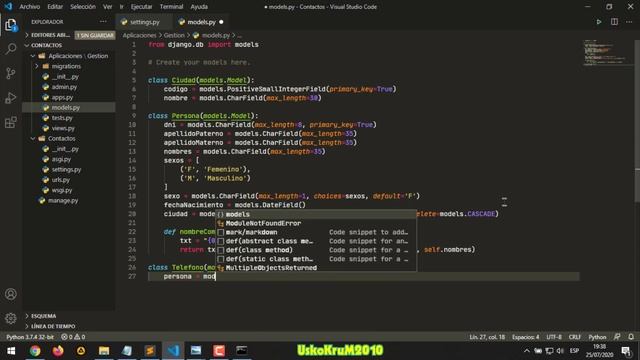
Task: Click the 1 SIN GUARDAR unsaved badge
Action: click(x=95, y=36)
